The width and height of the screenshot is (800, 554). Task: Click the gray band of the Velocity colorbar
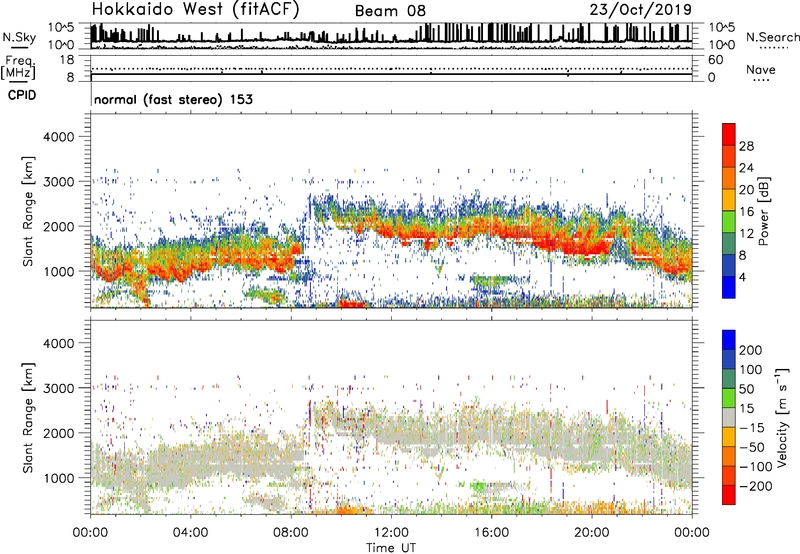pyautogui.click(x=729, y=417)
